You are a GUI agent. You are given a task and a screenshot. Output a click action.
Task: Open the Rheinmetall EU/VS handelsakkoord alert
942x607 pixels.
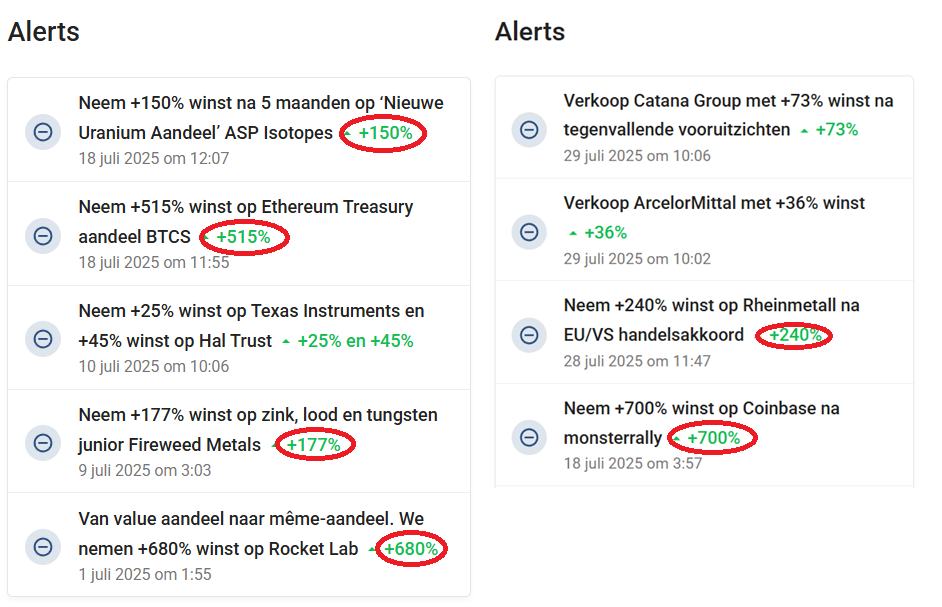pos(711,320)
